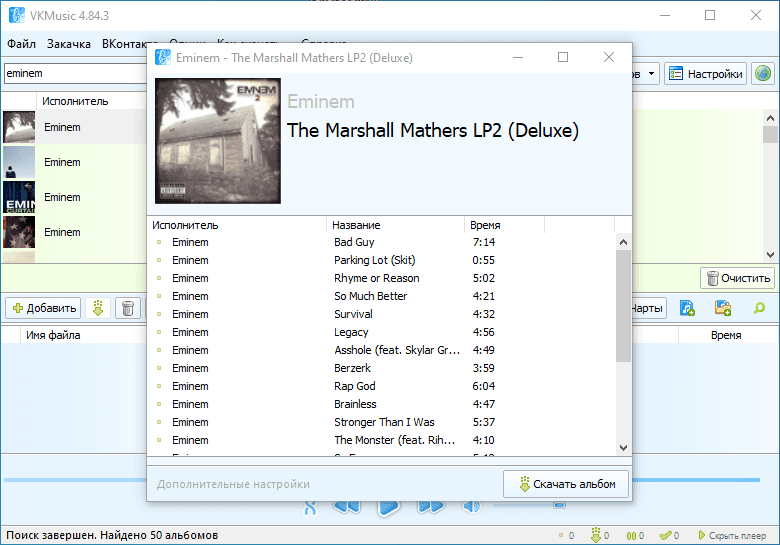Click the track list scroll up arrow
This screenshot has width=780, height=545.
pyautogui.click(x=623, y=242)
